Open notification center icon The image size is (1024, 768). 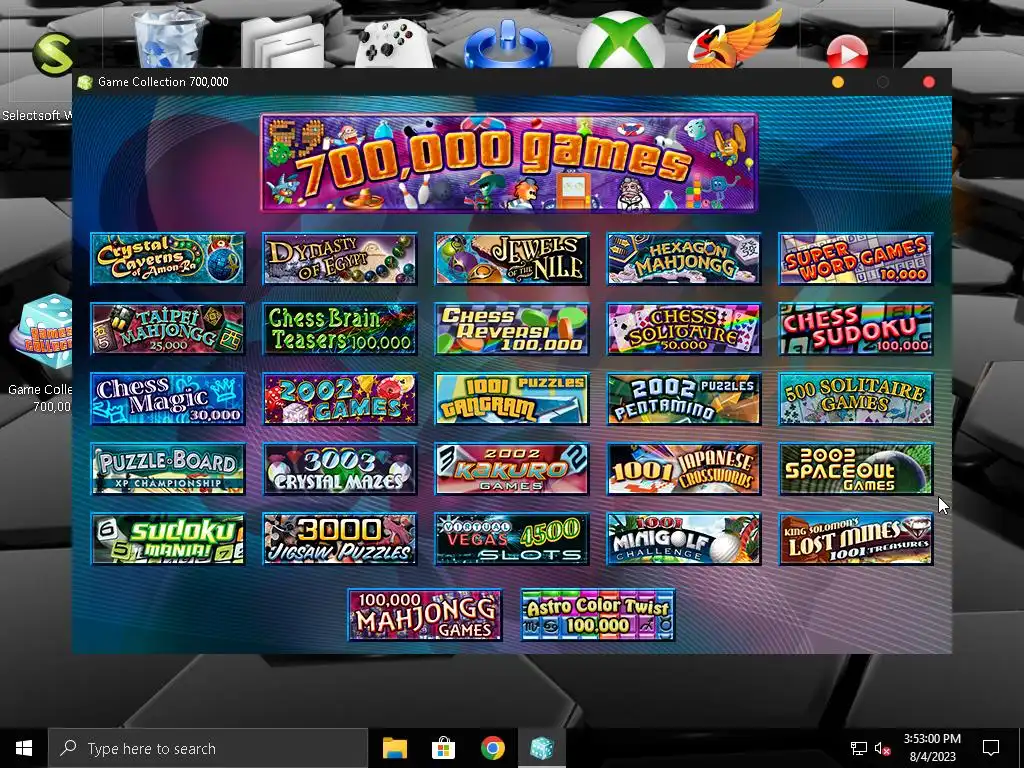click(991, 748)
